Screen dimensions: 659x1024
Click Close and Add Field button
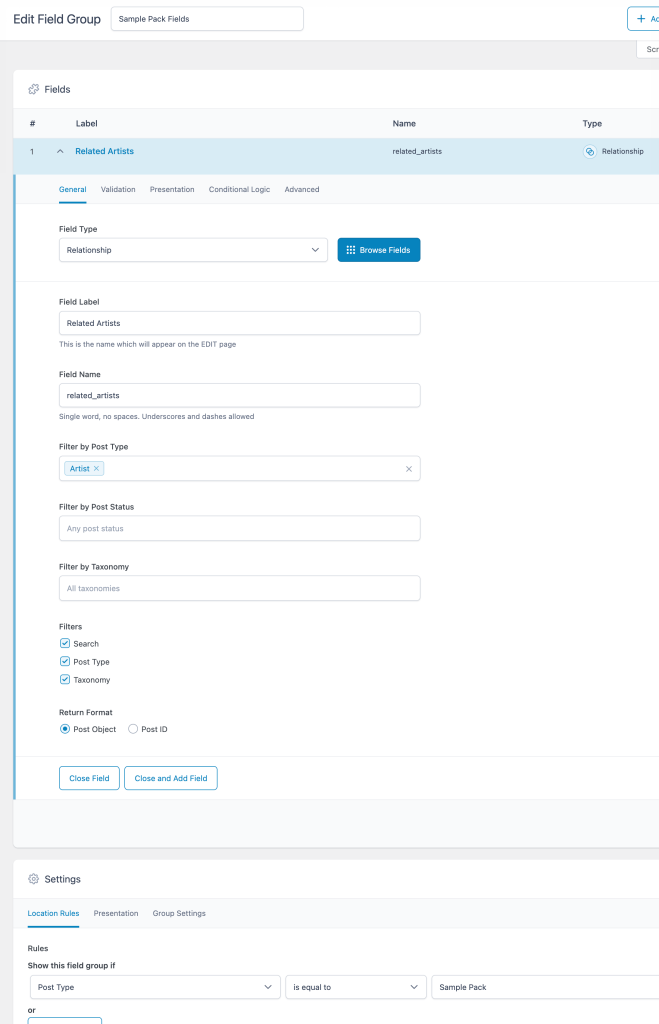coord(170,778)
